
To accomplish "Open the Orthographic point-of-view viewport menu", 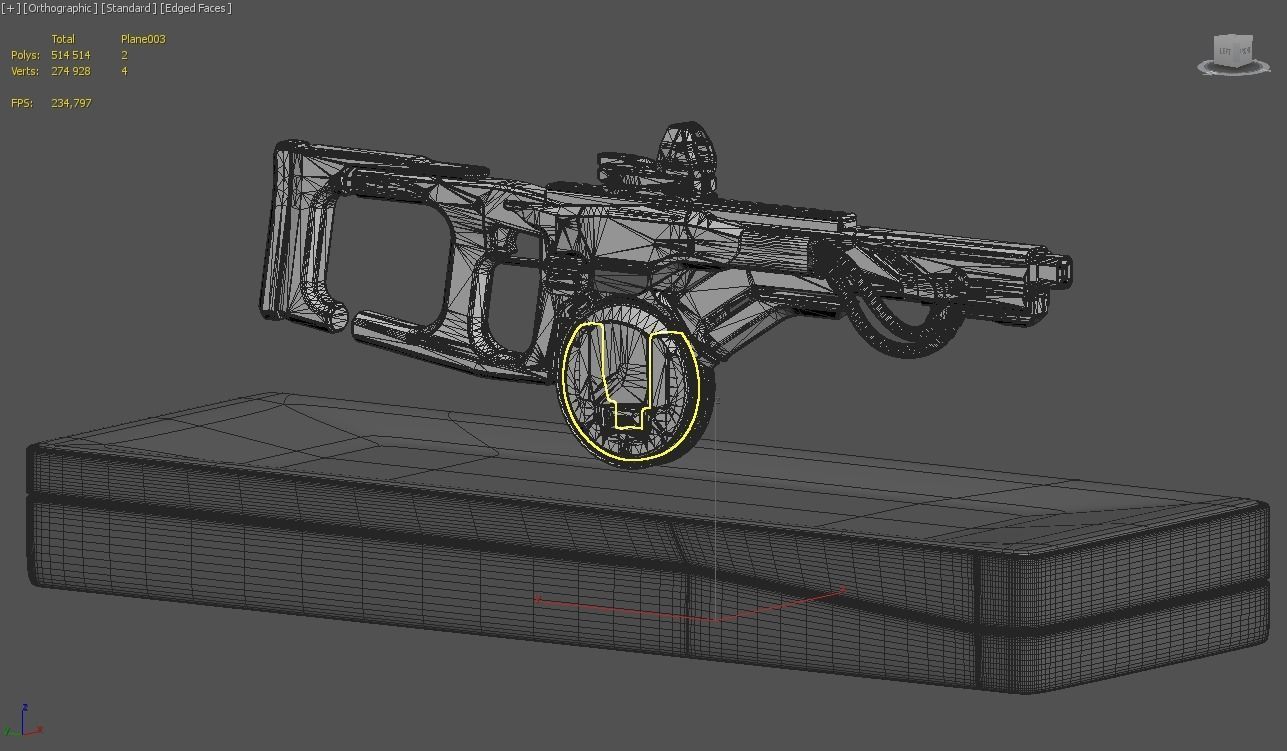I will 60,8.
